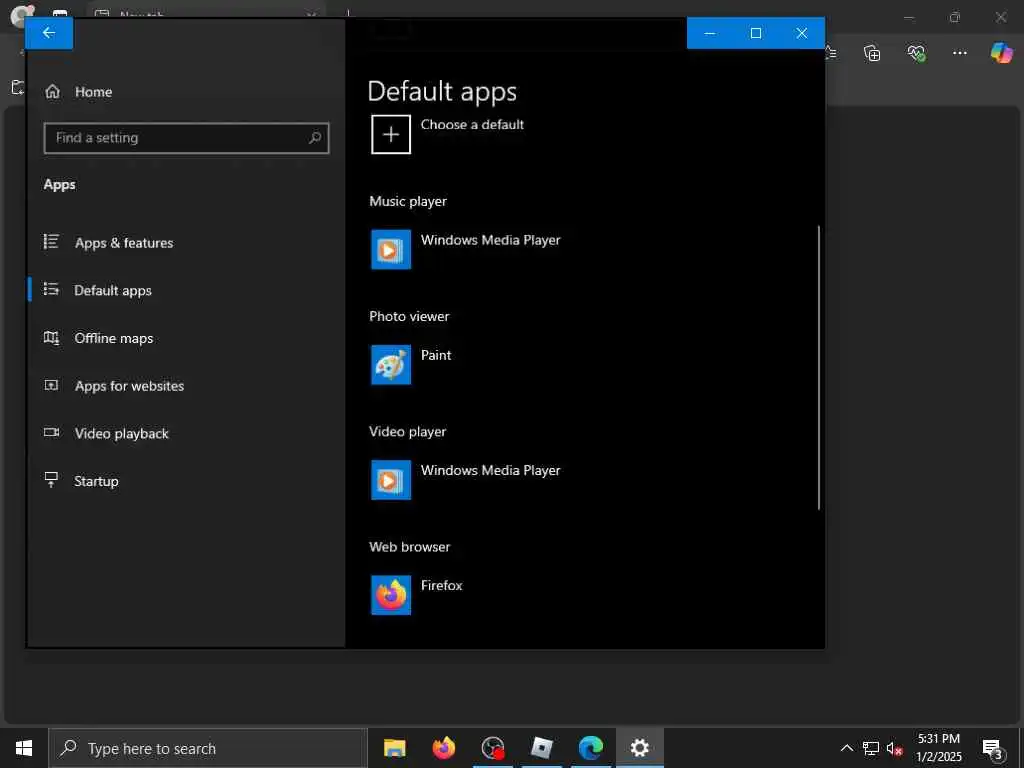Click the plus icon to choose a default

(x=391, y=135)
